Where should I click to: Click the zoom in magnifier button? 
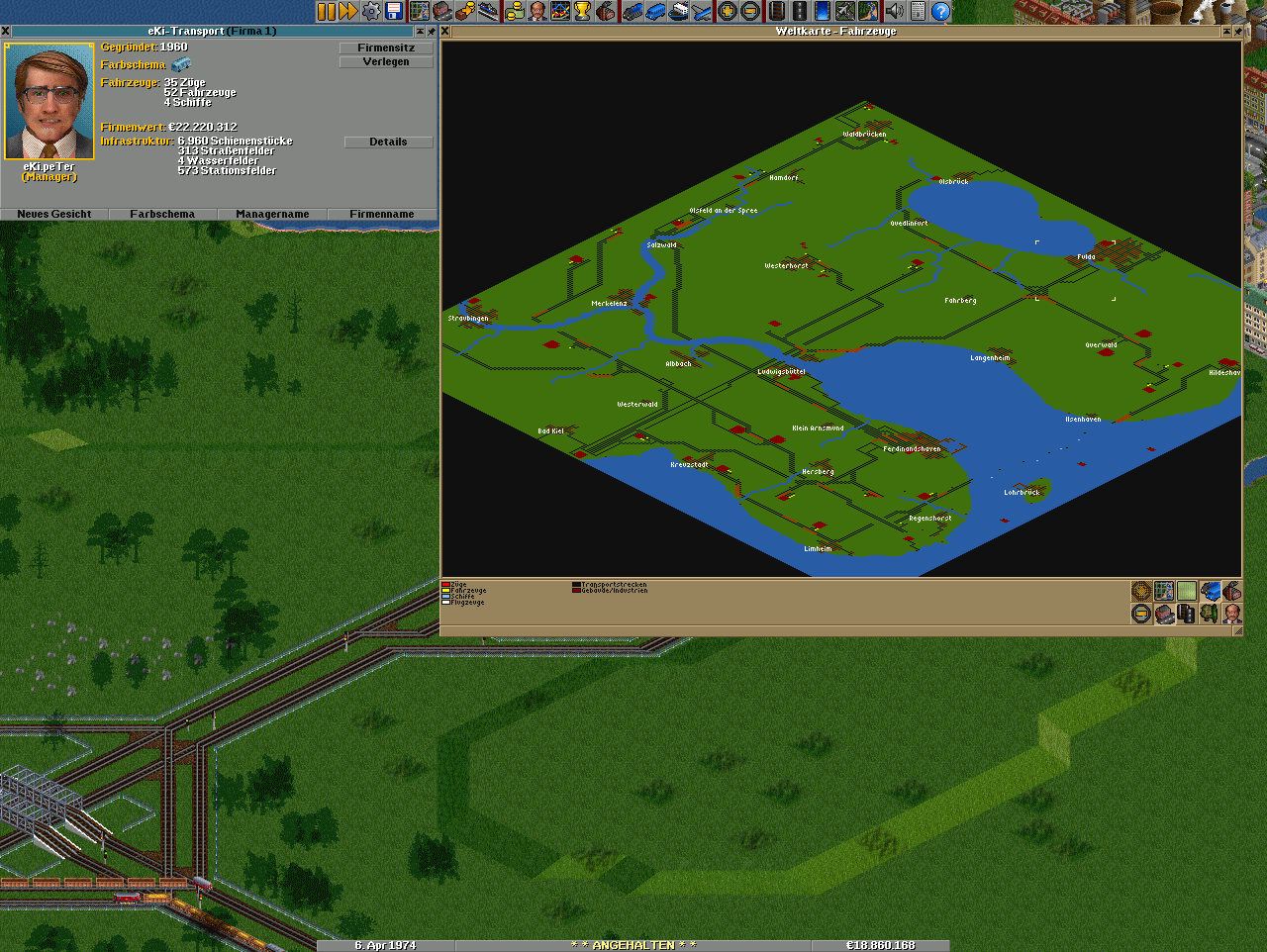[728, 11]
